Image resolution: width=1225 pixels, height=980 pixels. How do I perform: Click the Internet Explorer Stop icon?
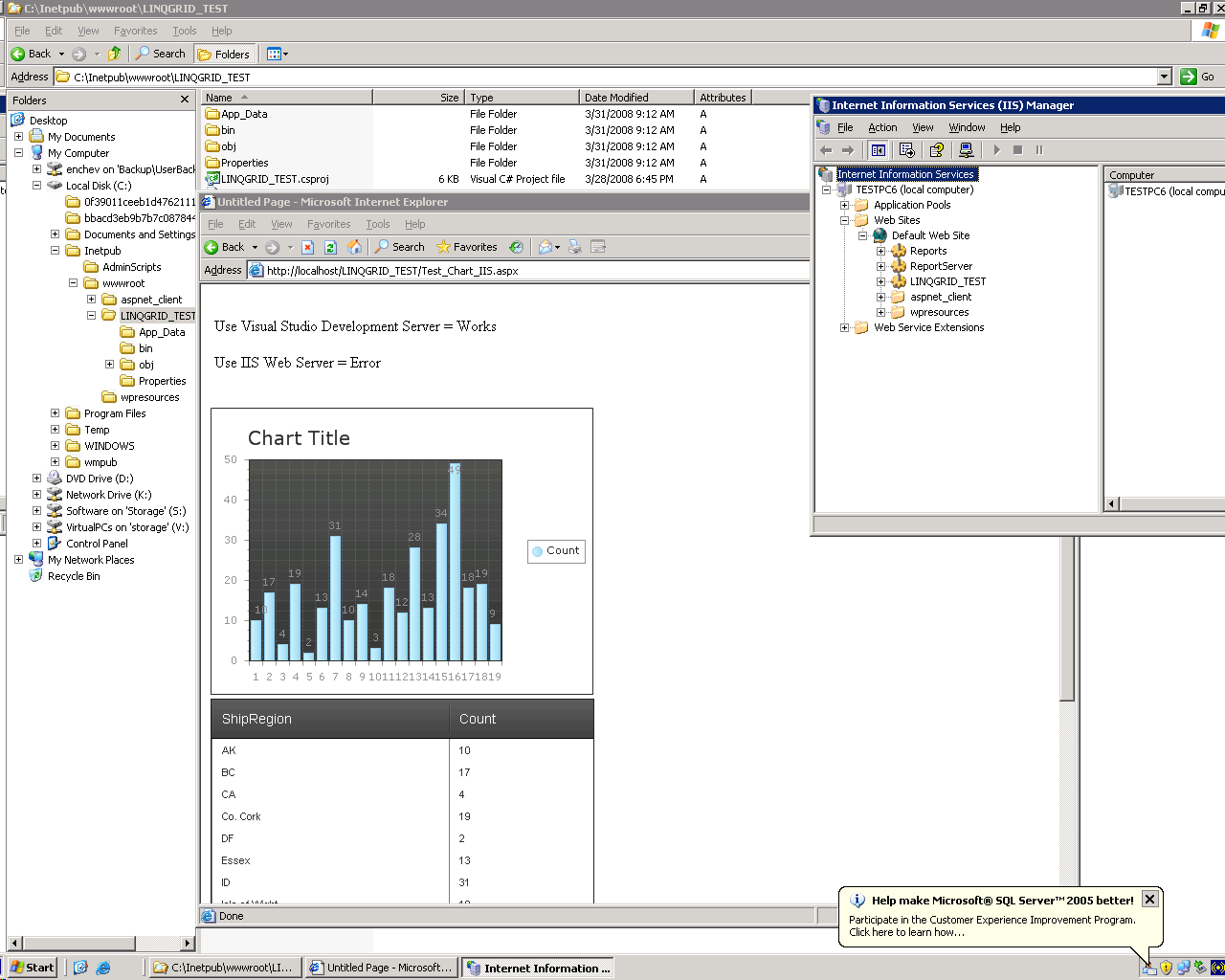(x=307, y=247)
